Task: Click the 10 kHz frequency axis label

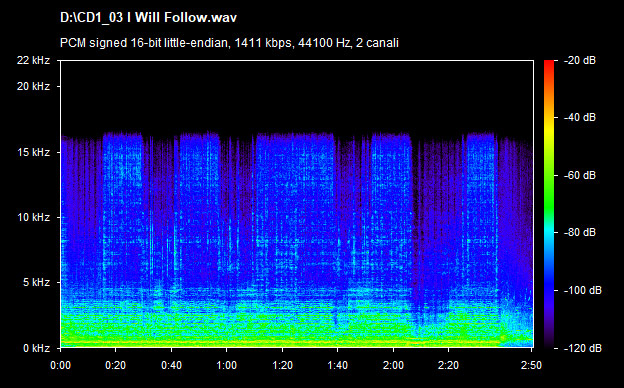Action: (x=33, y=218)
